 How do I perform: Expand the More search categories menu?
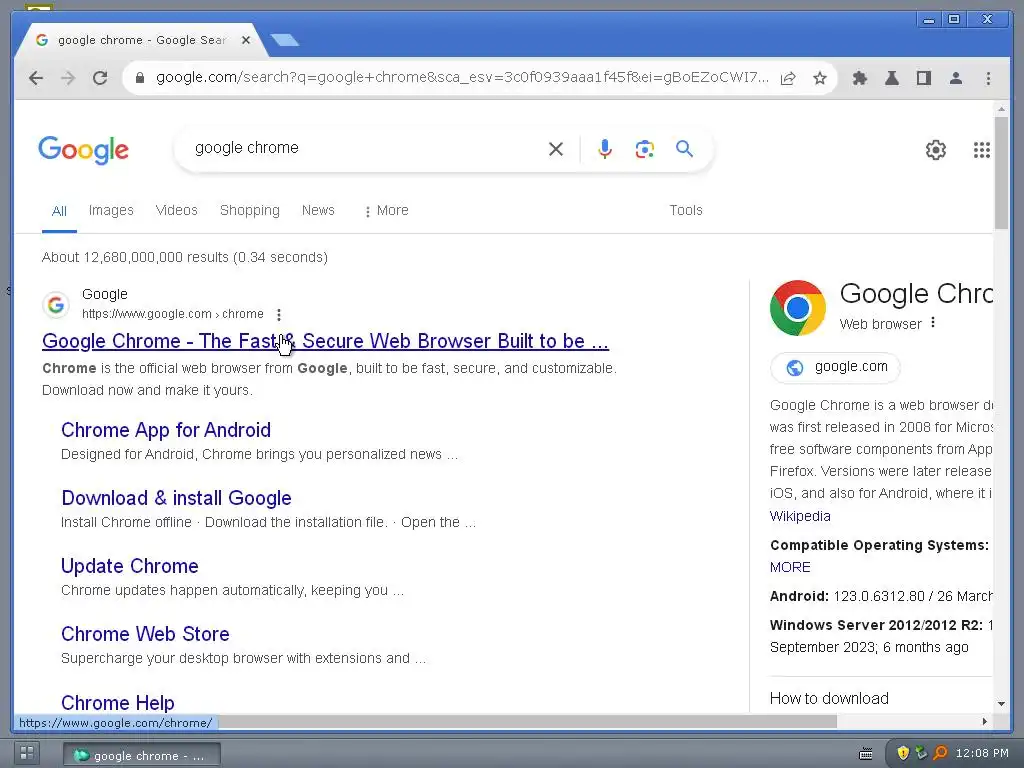[x=386, y=210]
